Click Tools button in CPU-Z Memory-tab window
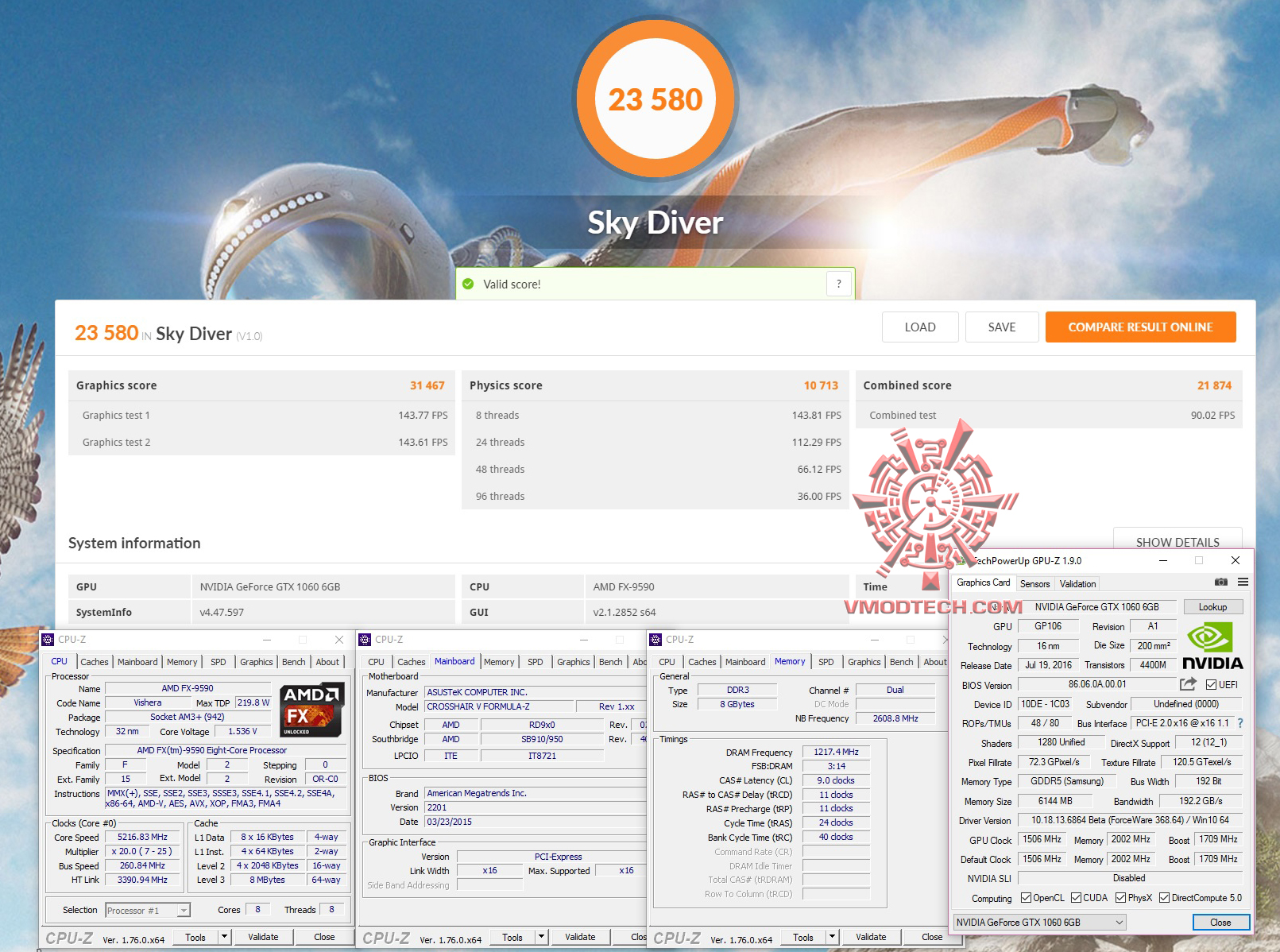The height and width of the screenshot is (952, 1280). [x=803, y=937]
